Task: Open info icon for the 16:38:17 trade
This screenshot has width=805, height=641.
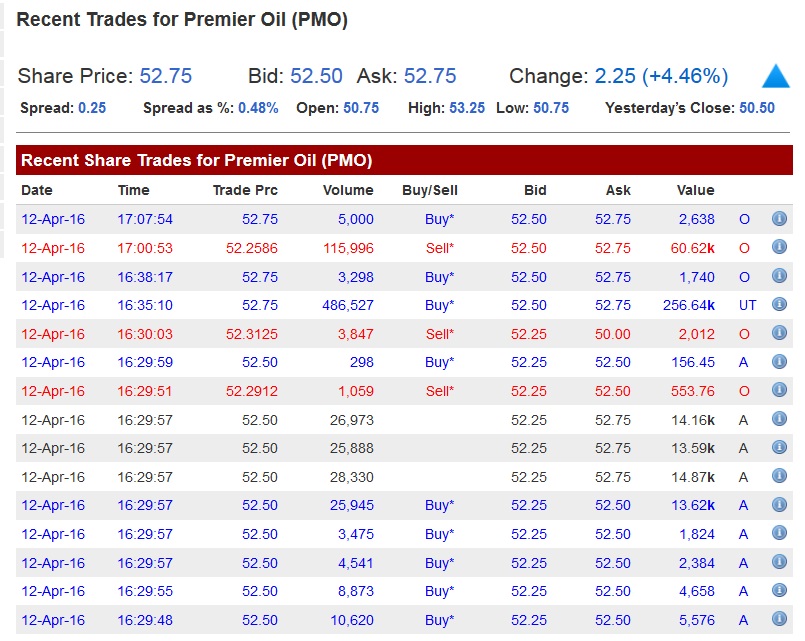Action: (x=779, y=277)
